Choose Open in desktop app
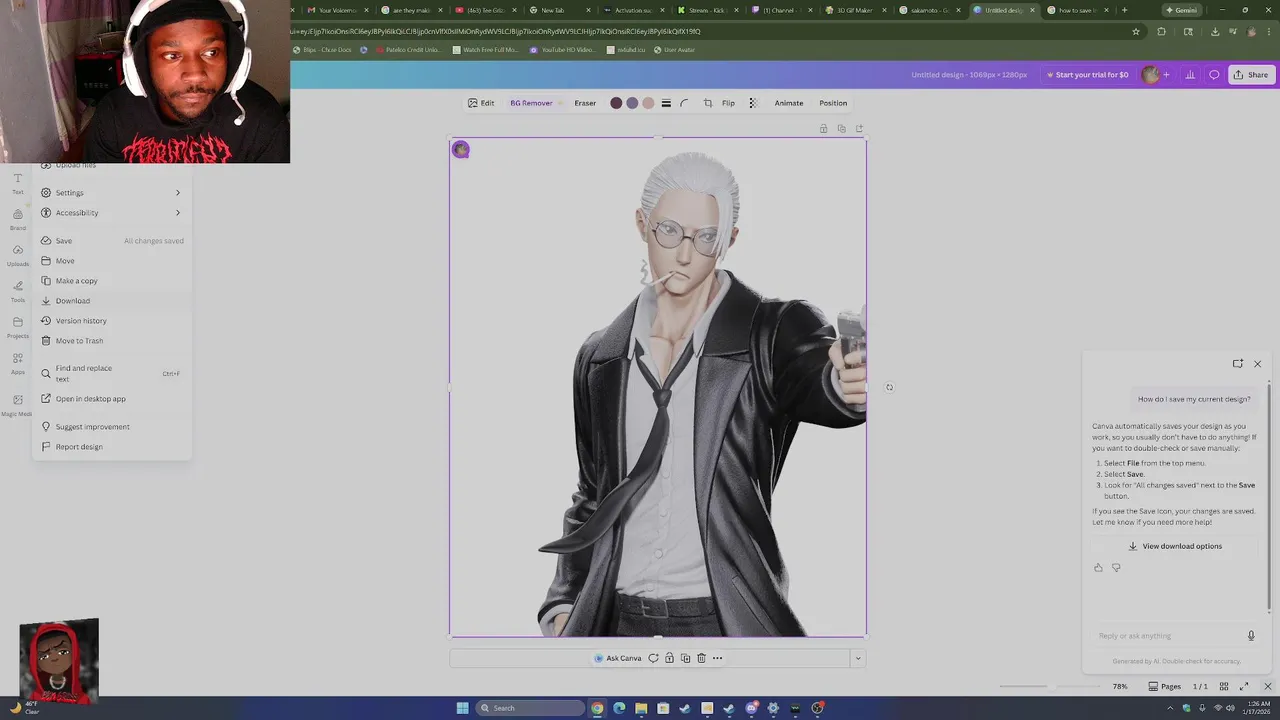The height and width of the screenshot is (720, 1280). click(111, 399)
